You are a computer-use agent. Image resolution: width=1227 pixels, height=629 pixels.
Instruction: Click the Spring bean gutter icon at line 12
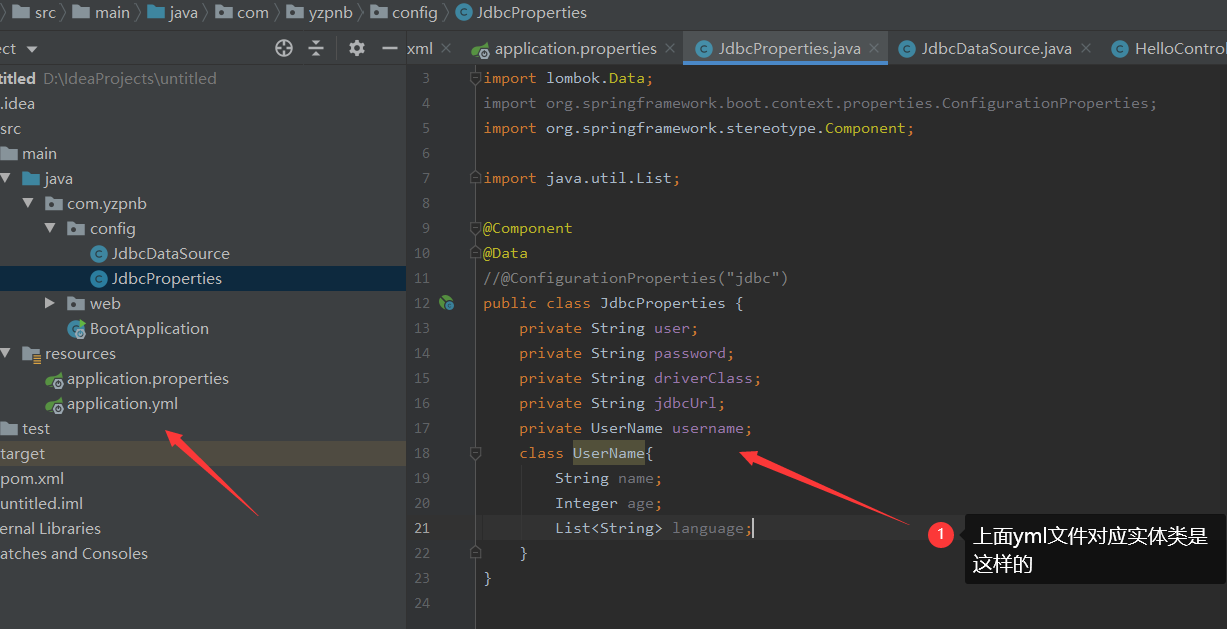448,303
